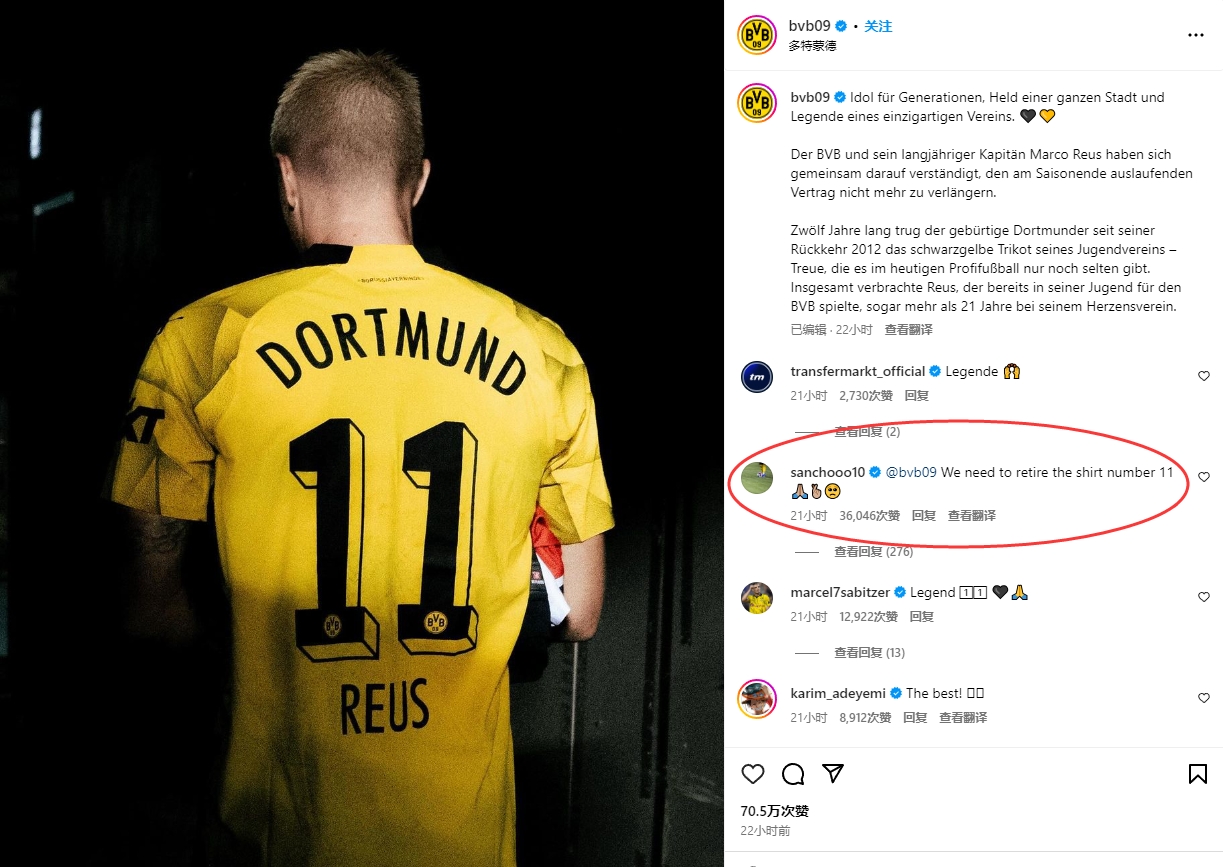Reply to karim_adeyemi's comment with 回复
This screenshot has width=1223, height=867.
[x=915, y=718]
